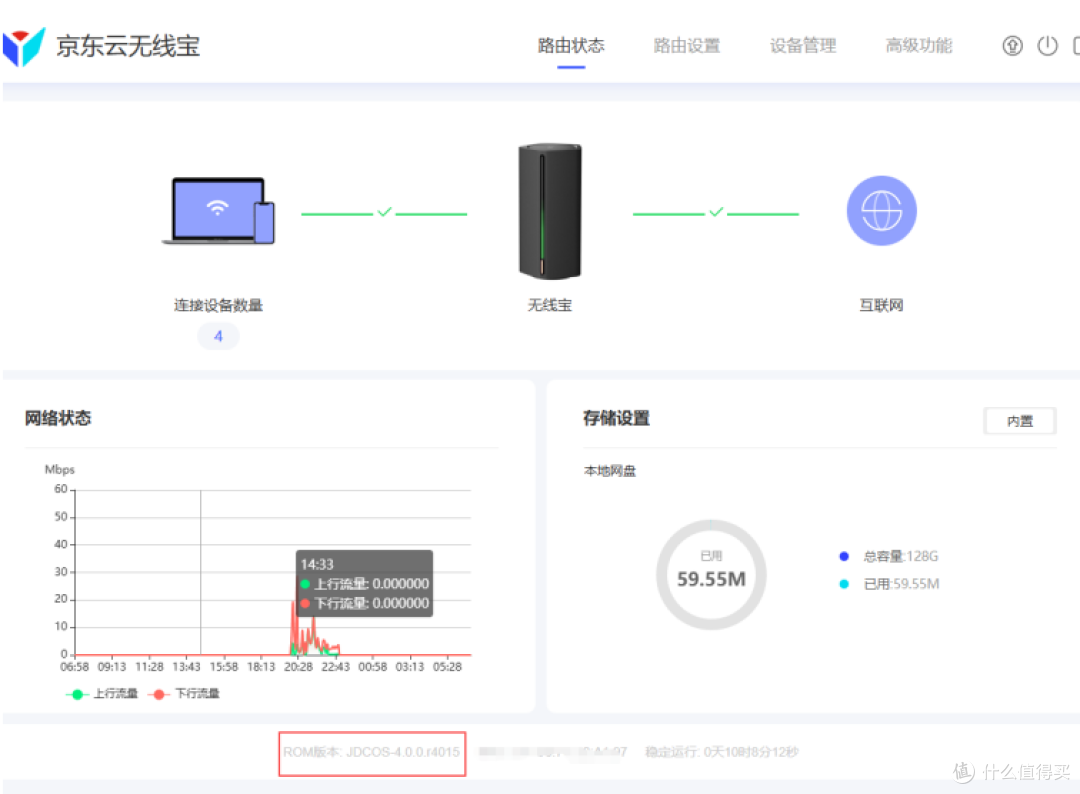Viewport: 1080px width, 794px height.
Task: Click the 网络状态 heading
Action: tap(58, 418)
